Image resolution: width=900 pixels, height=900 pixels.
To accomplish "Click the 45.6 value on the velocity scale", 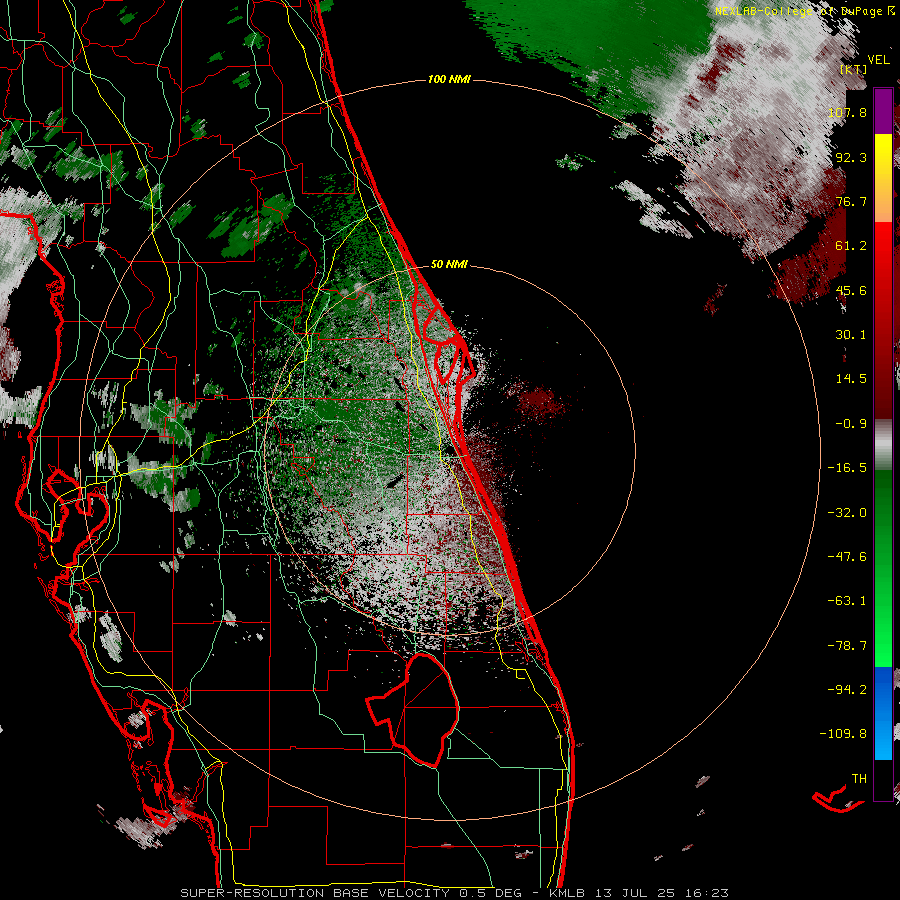I will (x=851, y=290).
